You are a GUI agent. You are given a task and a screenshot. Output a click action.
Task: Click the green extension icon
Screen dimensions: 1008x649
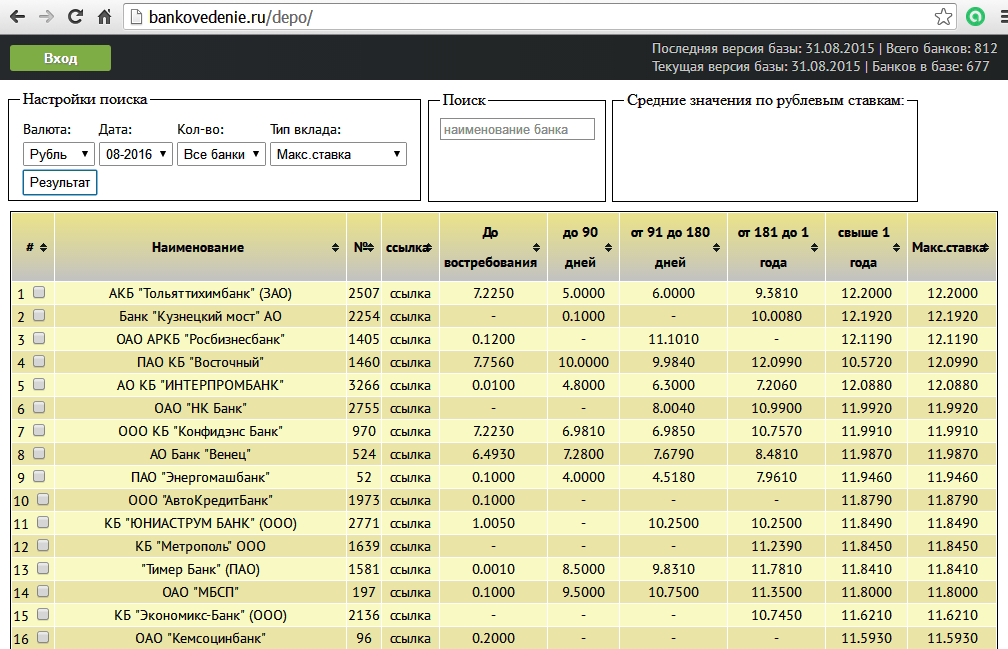975,17
